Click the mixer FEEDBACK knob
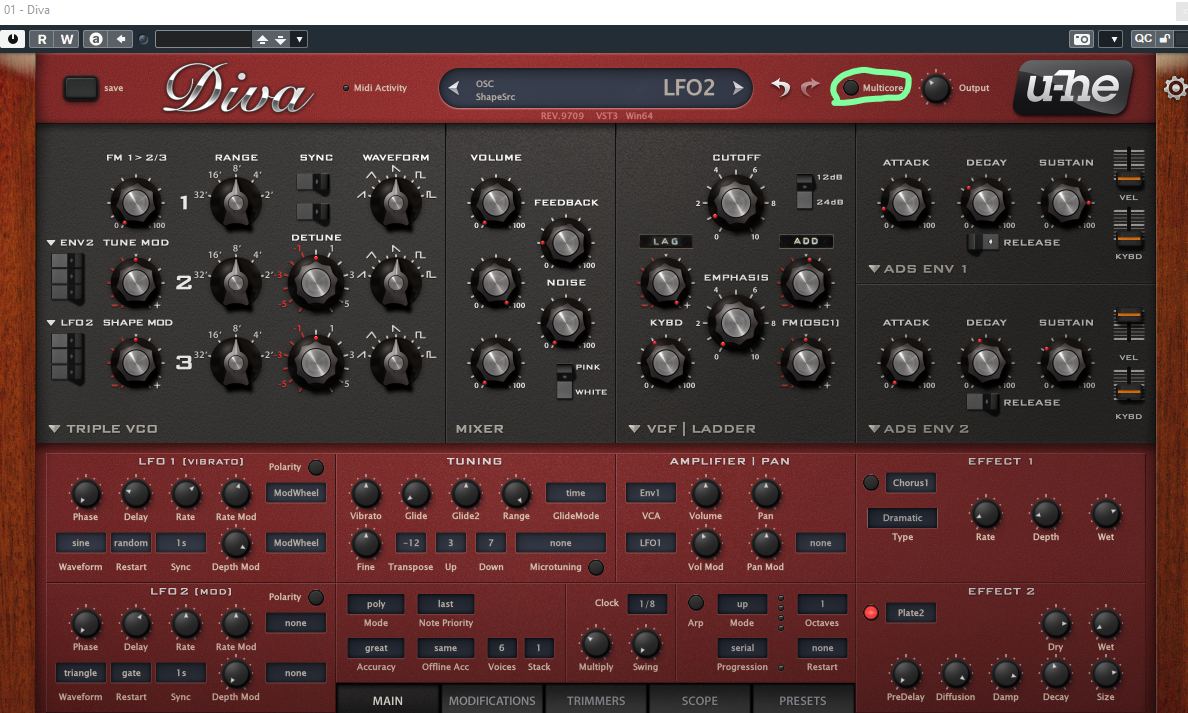The height and width of the screenshot is (713, 1188). point(565,242)
